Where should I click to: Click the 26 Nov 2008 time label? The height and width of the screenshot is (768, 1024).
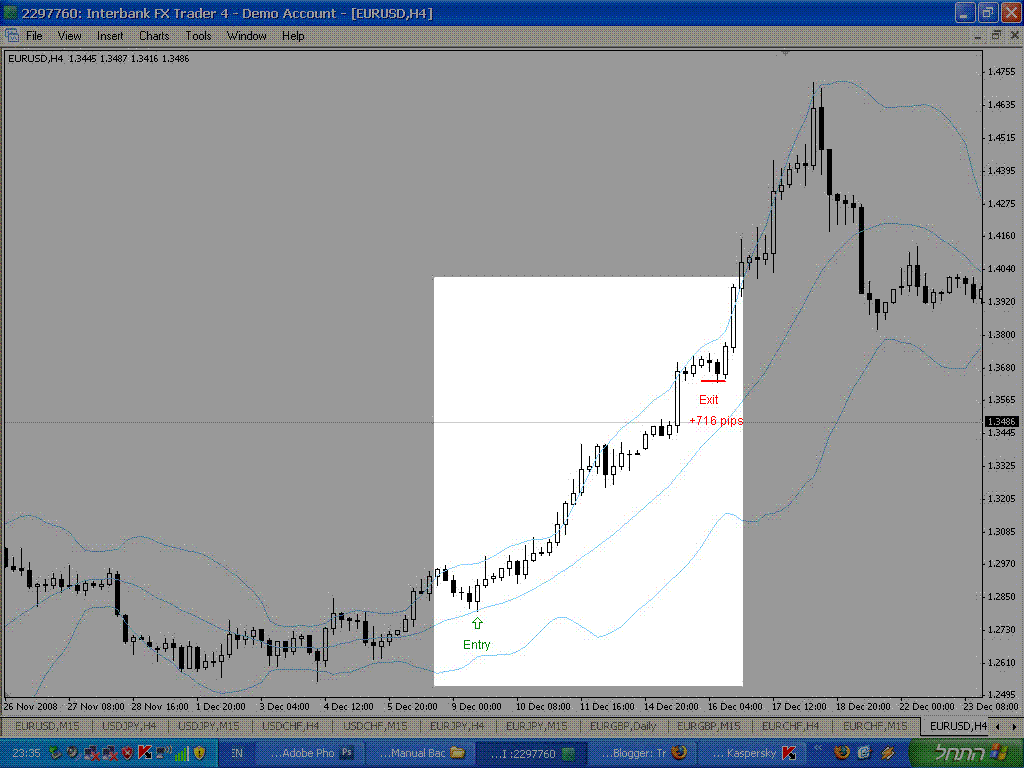(x=31, y=707)
